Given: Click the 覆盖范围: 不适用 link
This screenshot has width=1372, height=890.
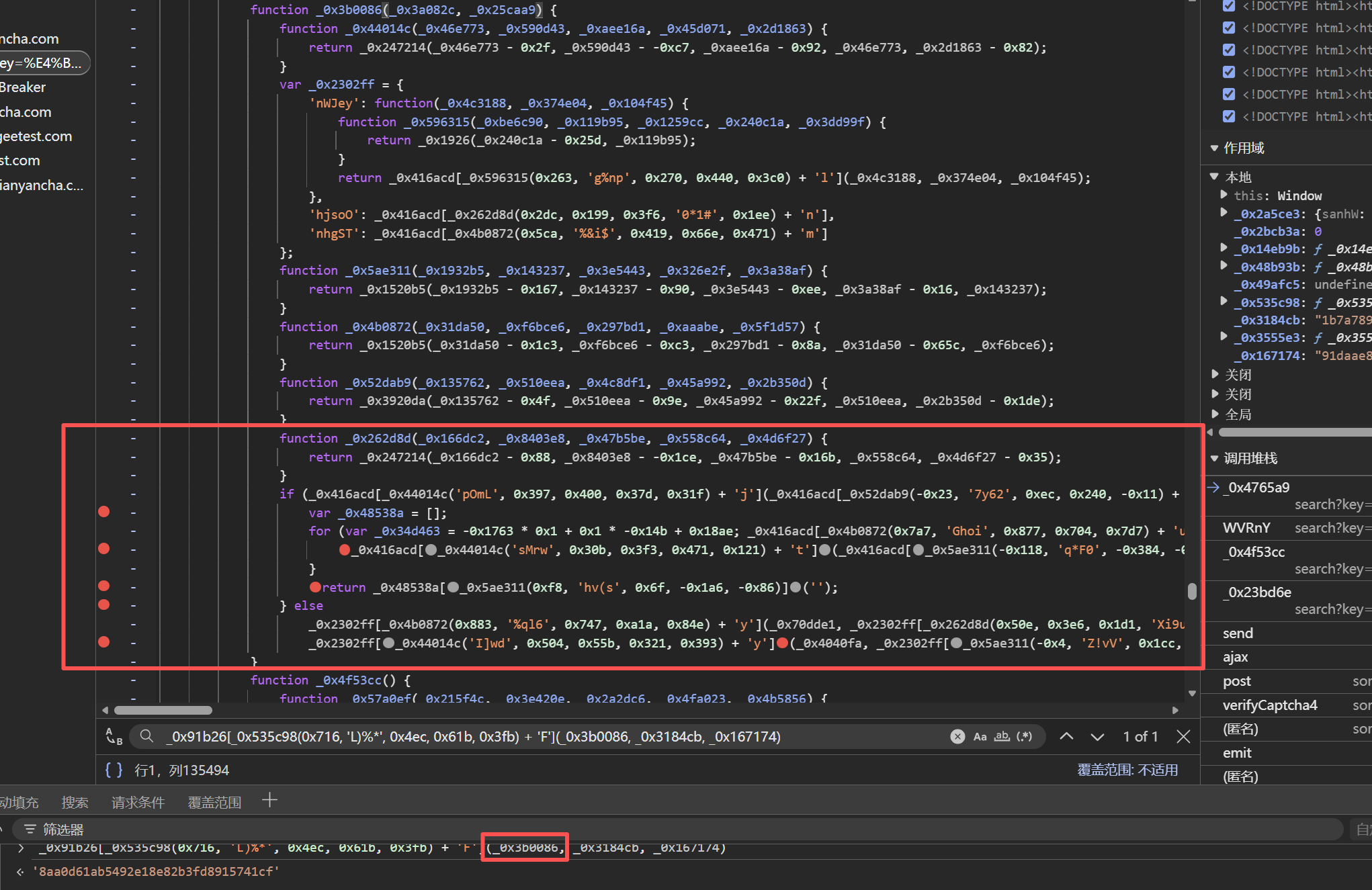Looking at the screenshot, I should pyautogui.click(x=1127, y=770).
